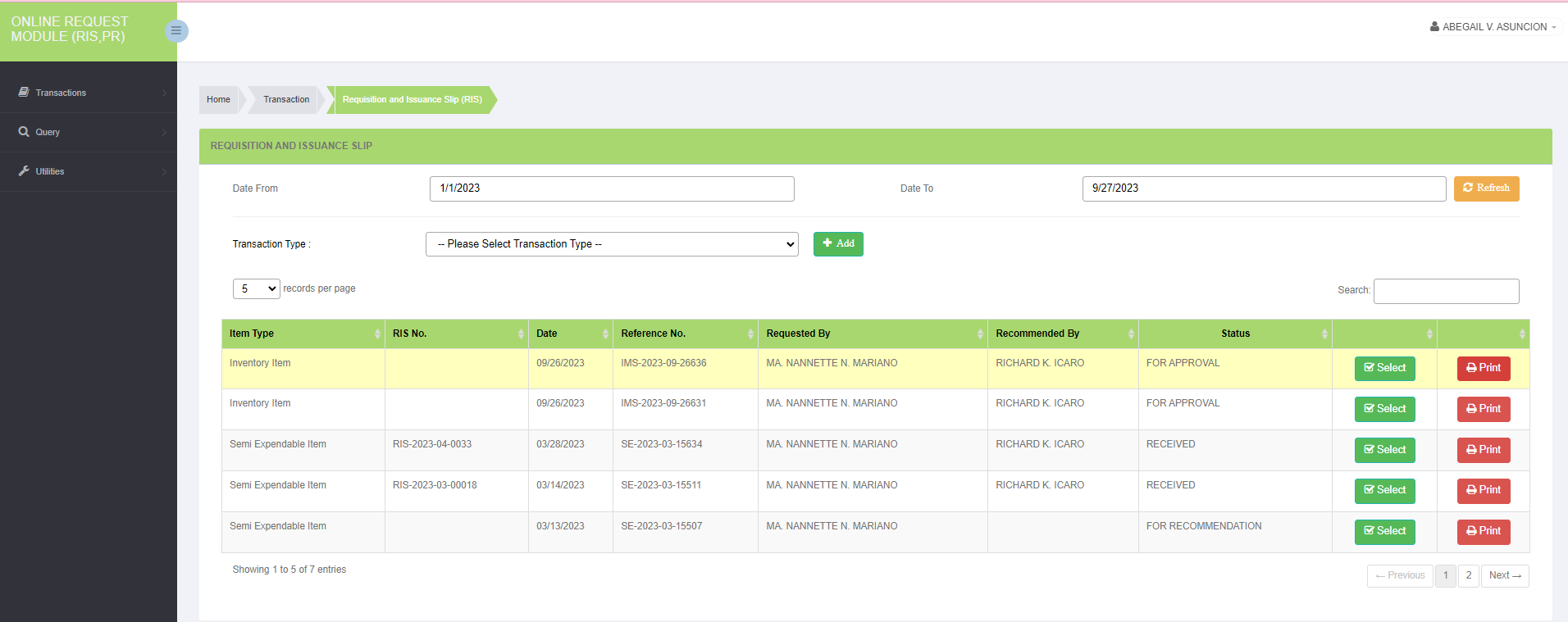This screenshot has width=1568, height=622.
Task: Click the green Add button
Action: (x=838, y=244)
